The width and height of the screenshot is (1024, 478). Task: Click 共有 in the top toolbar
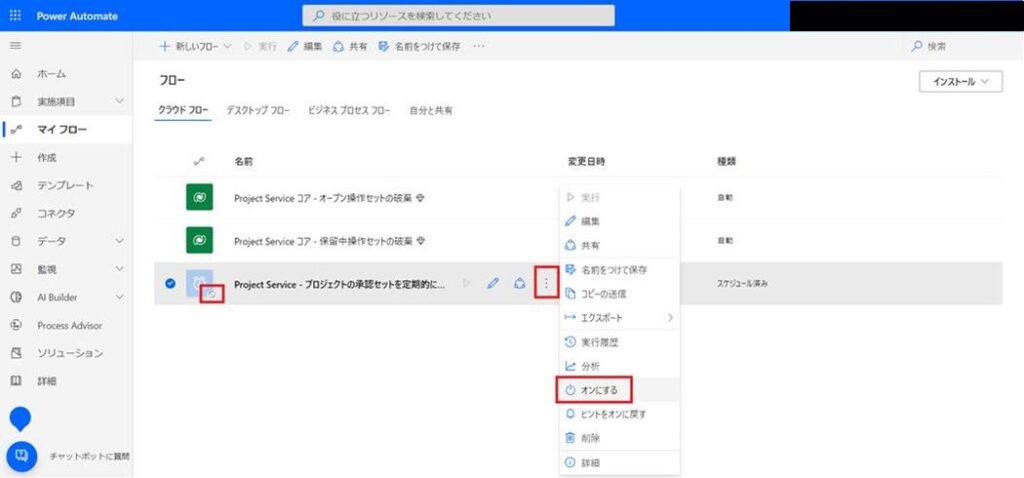(350, 46)
